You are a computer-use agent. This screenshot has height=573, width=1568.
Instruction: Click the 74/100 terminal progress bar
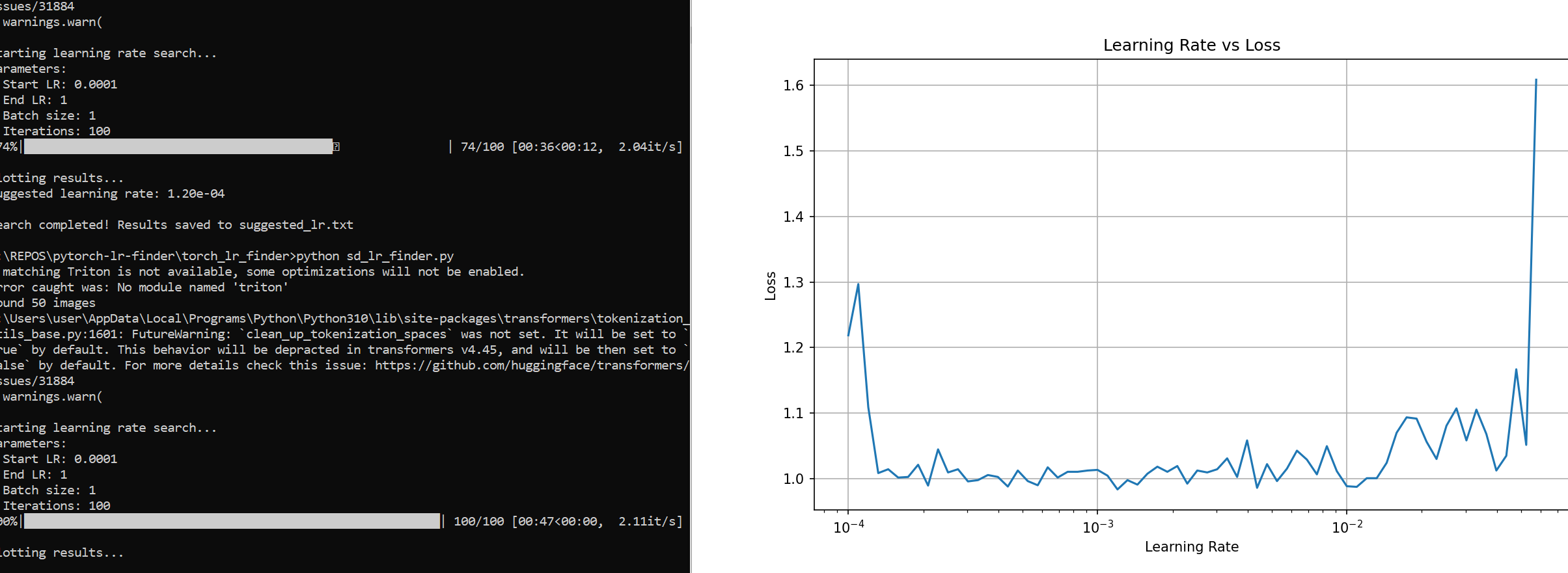click(x=178, y=146)
